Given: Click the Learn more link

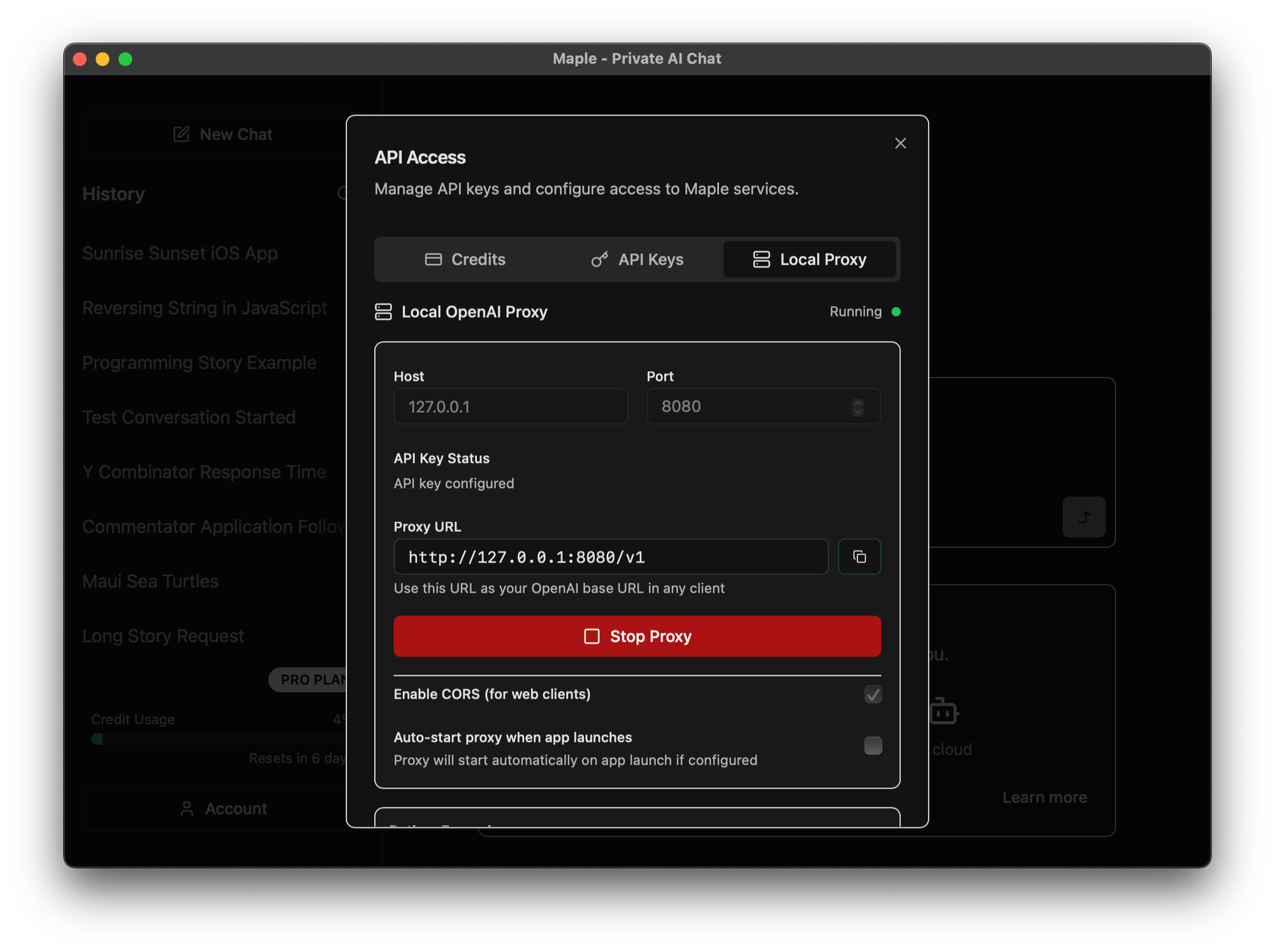Looking at the screenshot, I should 1044,797.
